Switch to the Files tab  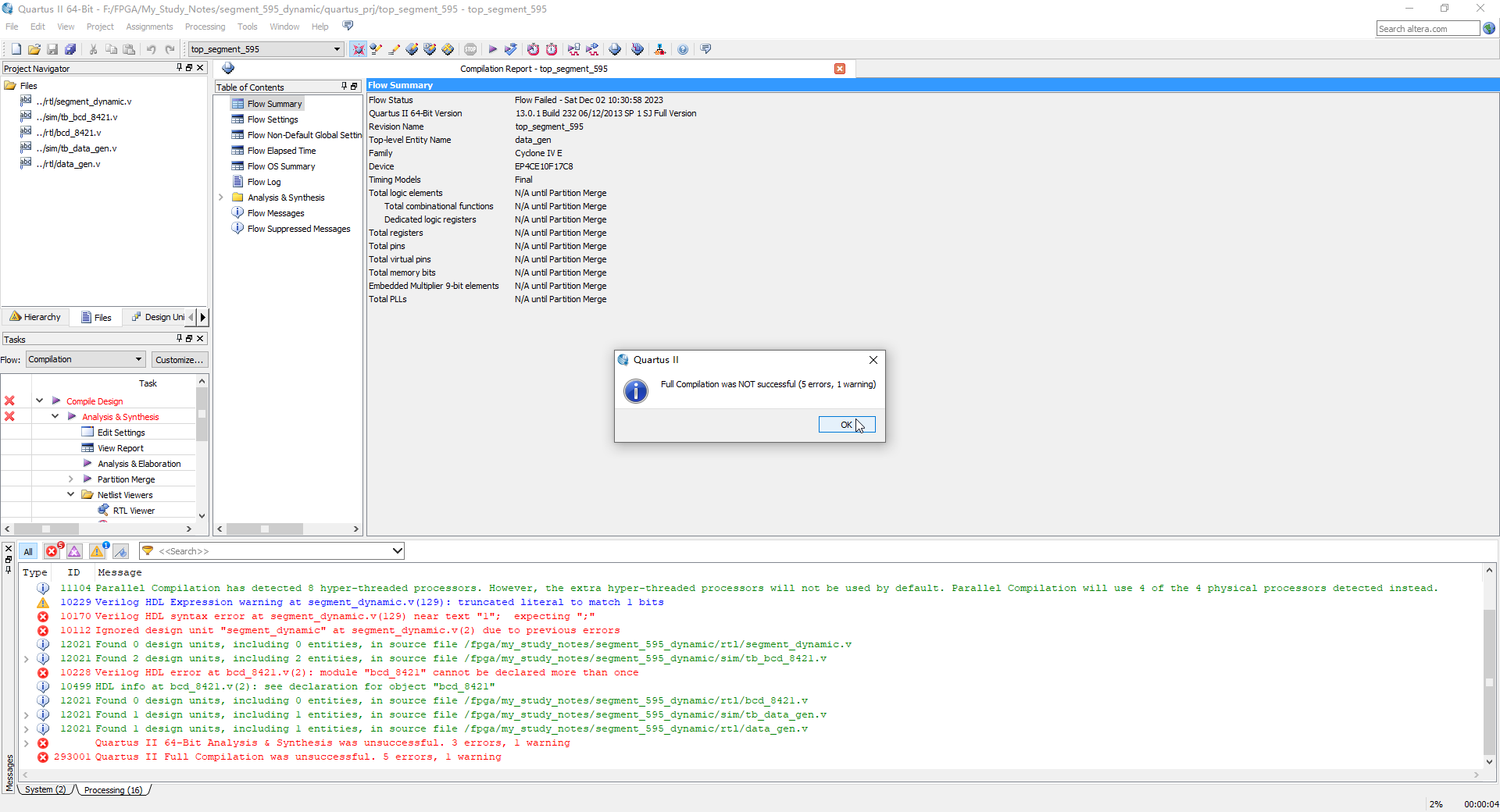[97, 317]
